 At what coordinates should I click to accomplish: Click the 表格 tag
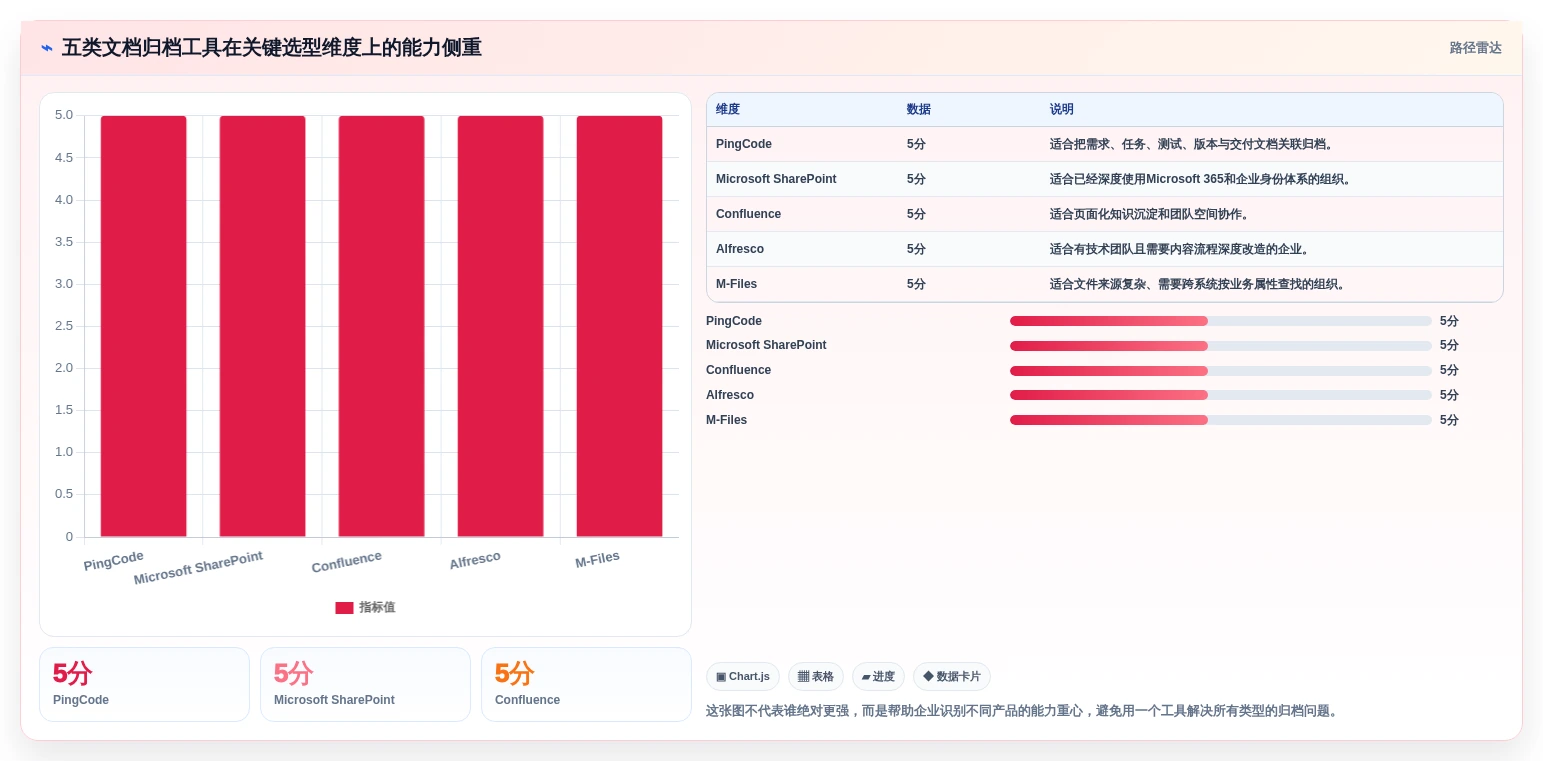816,677
